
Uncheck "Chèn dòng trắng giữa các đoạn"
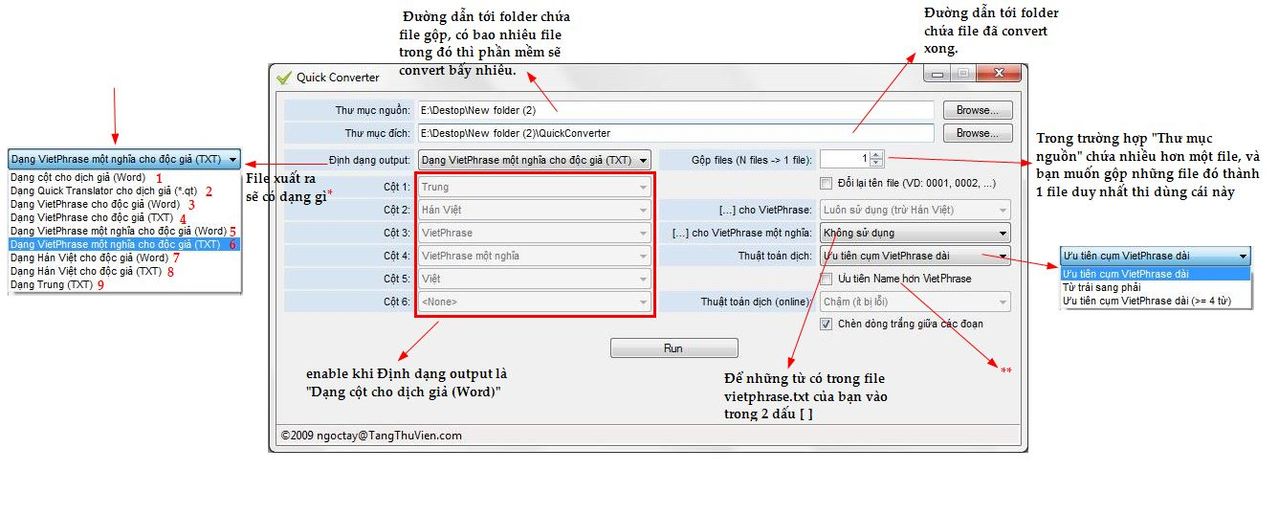point(826,324)
